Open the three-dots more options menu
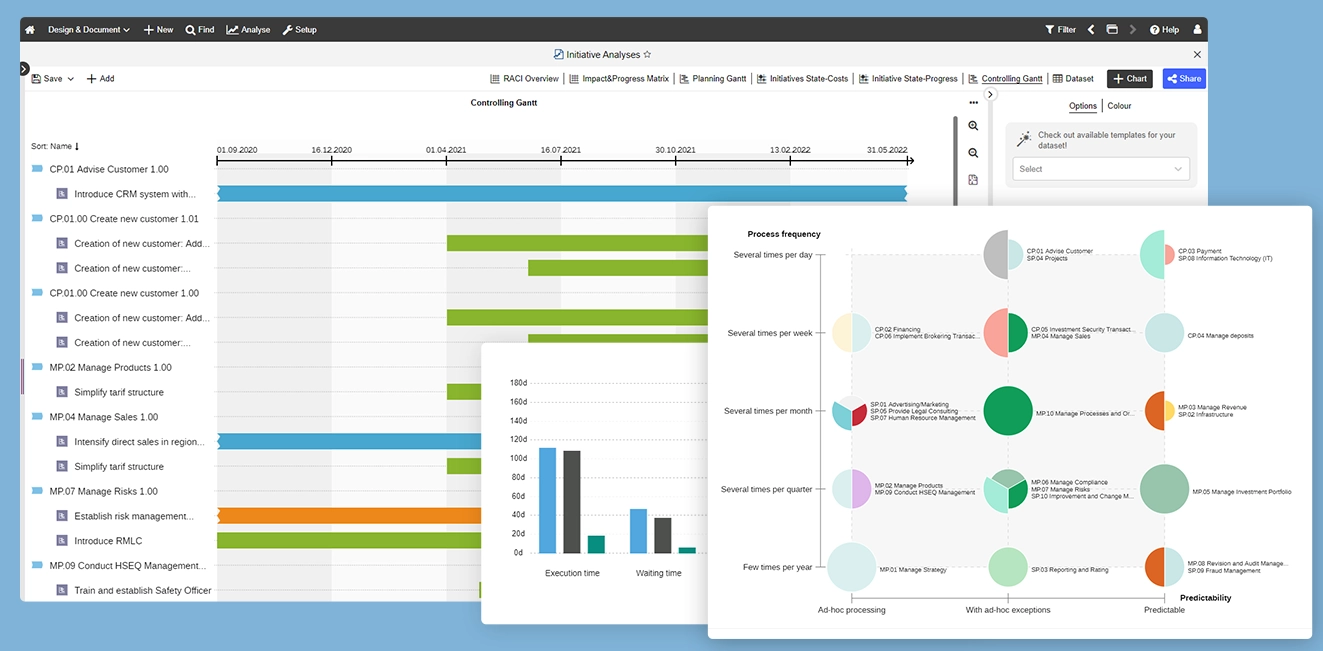 [x=973, y=103]
